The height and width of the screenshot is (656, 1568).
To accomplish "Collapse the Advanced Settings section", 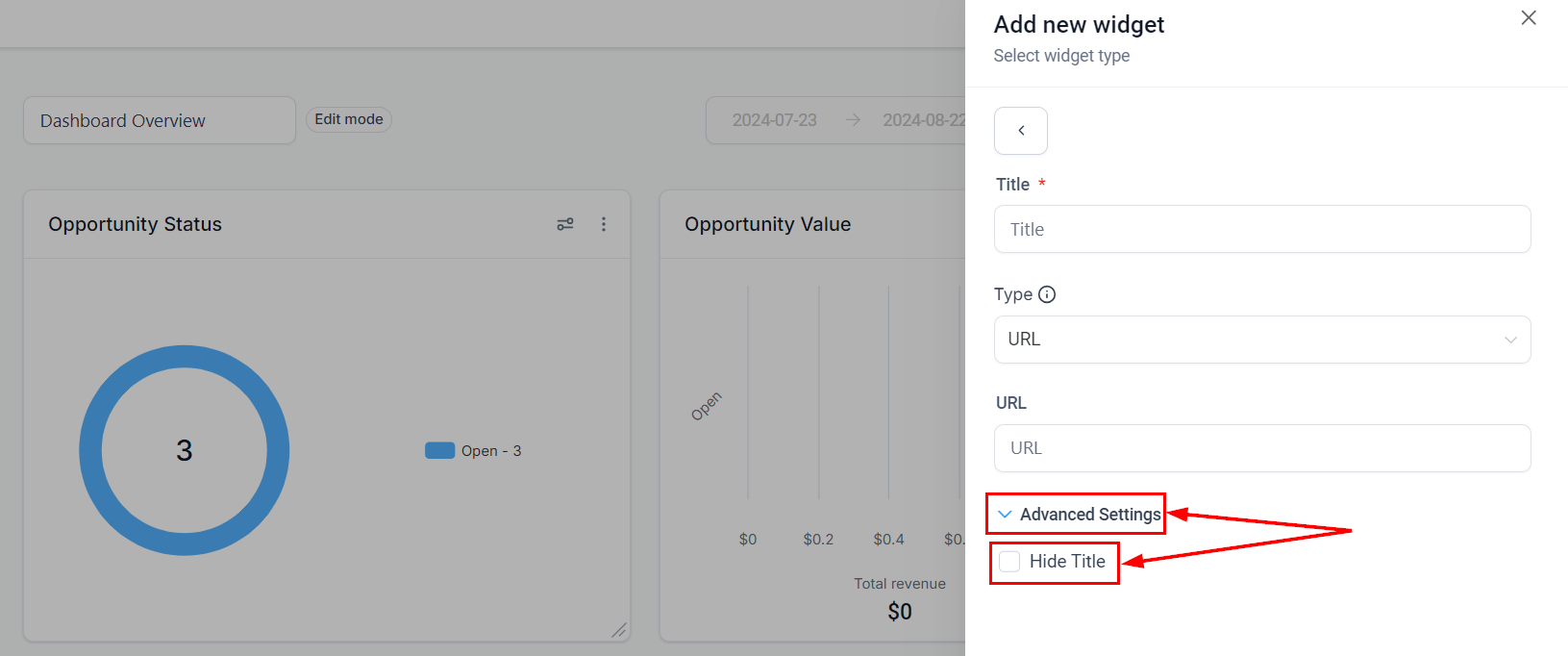I will [x=1006, y=515].
